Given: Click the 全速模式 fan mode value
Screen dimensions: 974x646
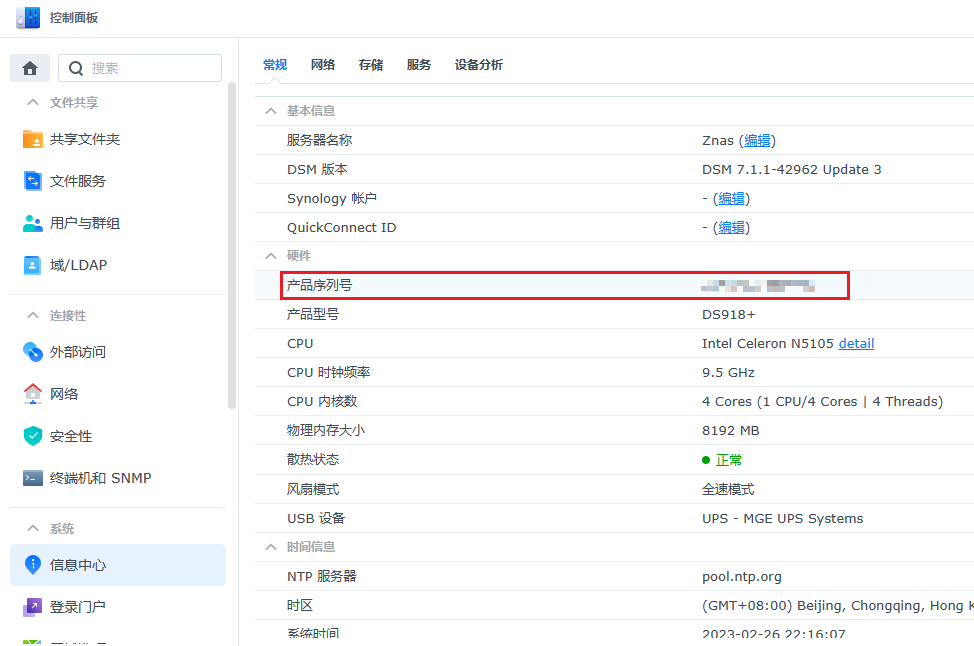Looking at the screenshot, I should [728, 489].
